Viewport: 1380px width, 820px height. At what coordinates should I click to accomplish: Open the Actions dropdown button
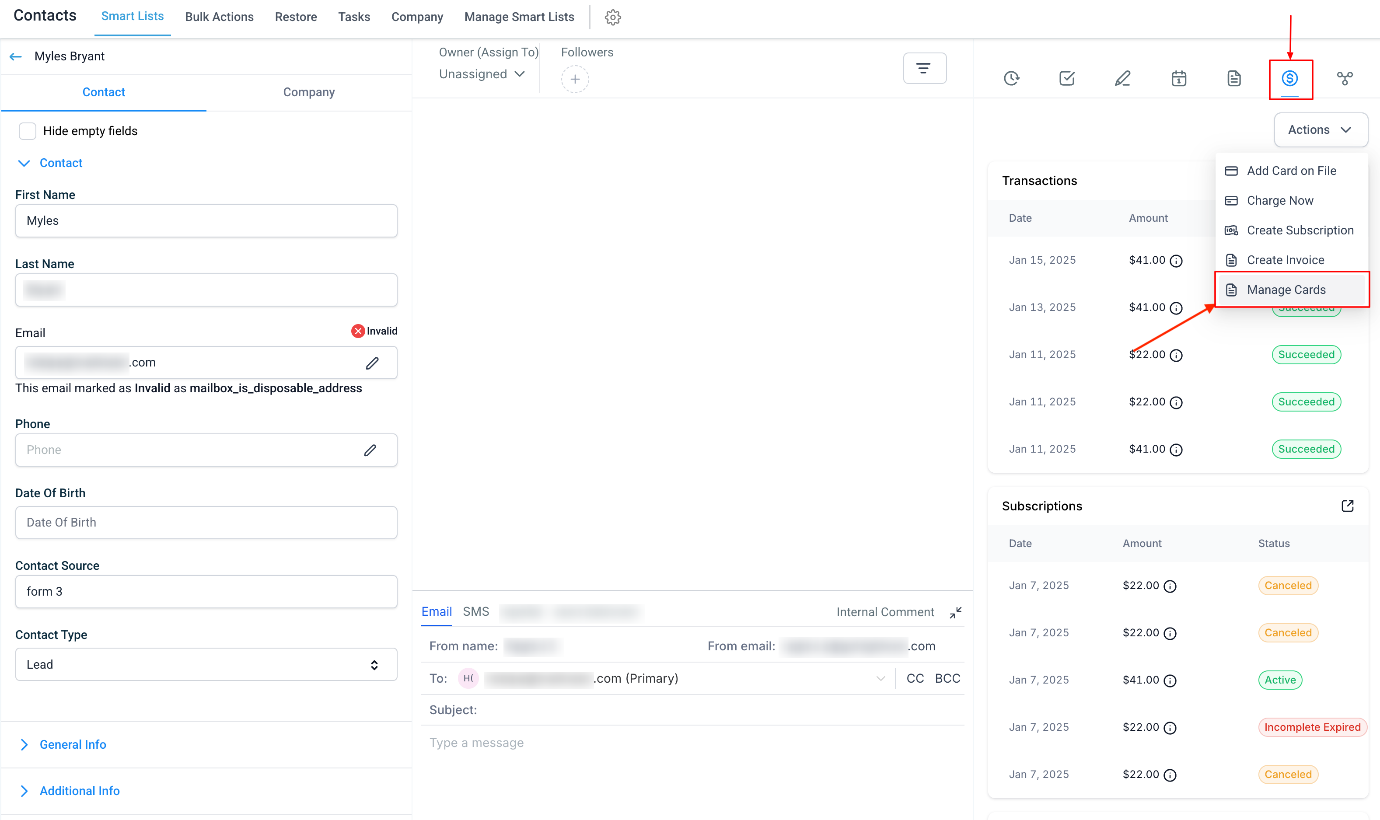[x=1321, y=130]
